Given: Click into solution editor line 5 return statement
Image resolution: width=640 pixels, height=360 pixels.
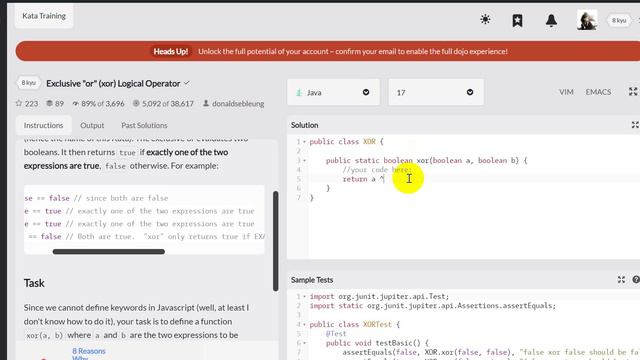Looking at the screenshot, I should pyautogui.click(x=363, y=179).
